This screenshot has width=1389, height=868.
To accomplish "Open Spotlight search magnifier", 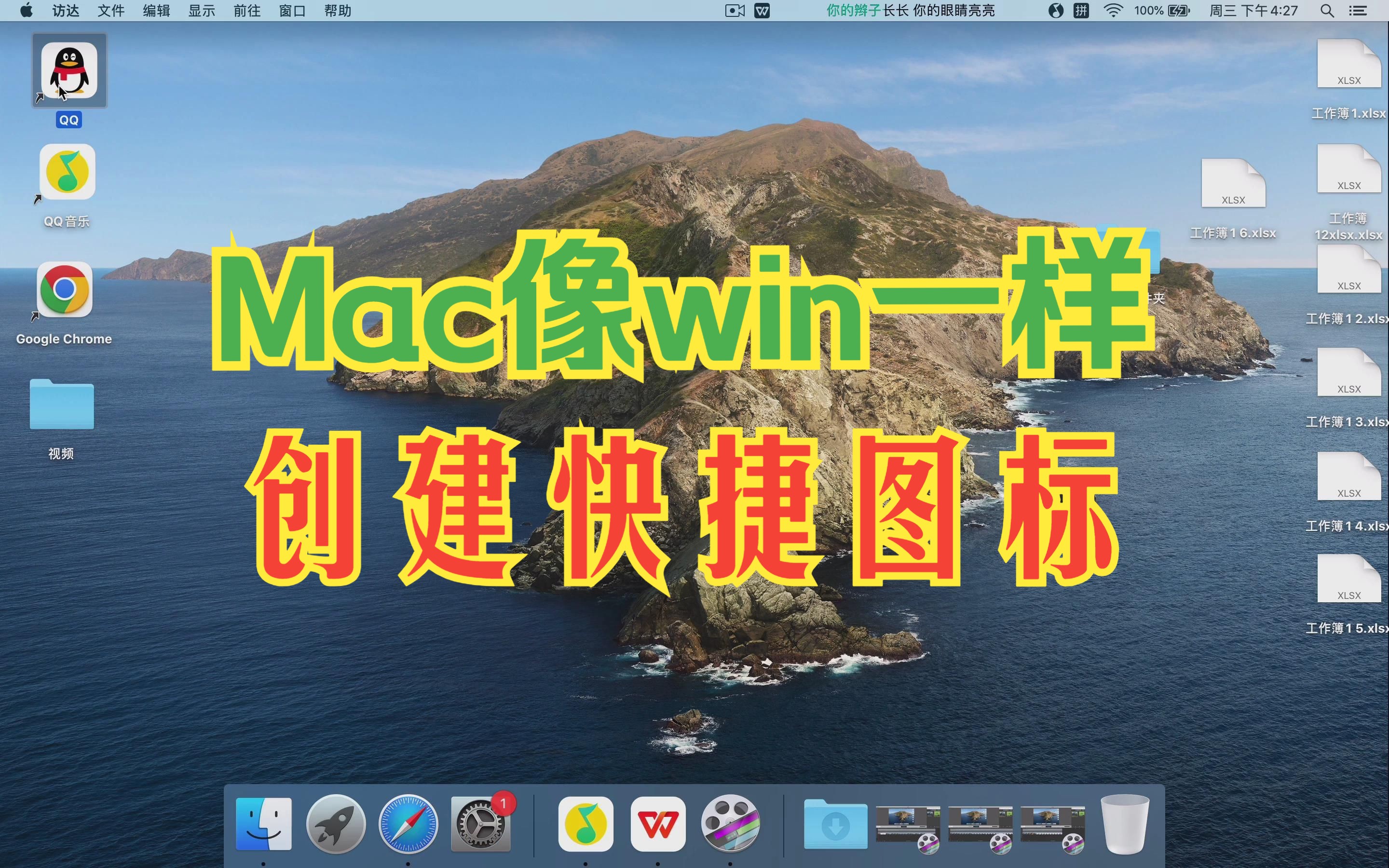I will pyautogui.click(x=1326, y=10).
